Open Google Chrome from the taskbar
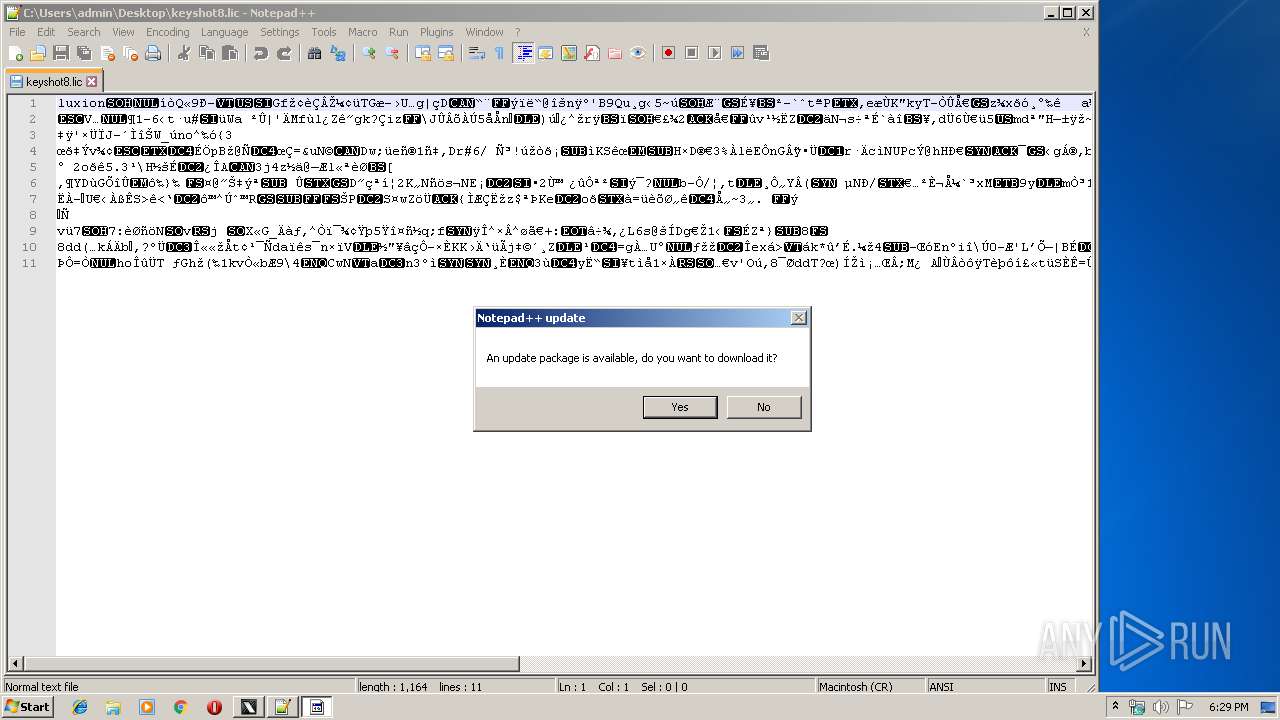This screenshot has height=720, width=1280. coord(180,707)
